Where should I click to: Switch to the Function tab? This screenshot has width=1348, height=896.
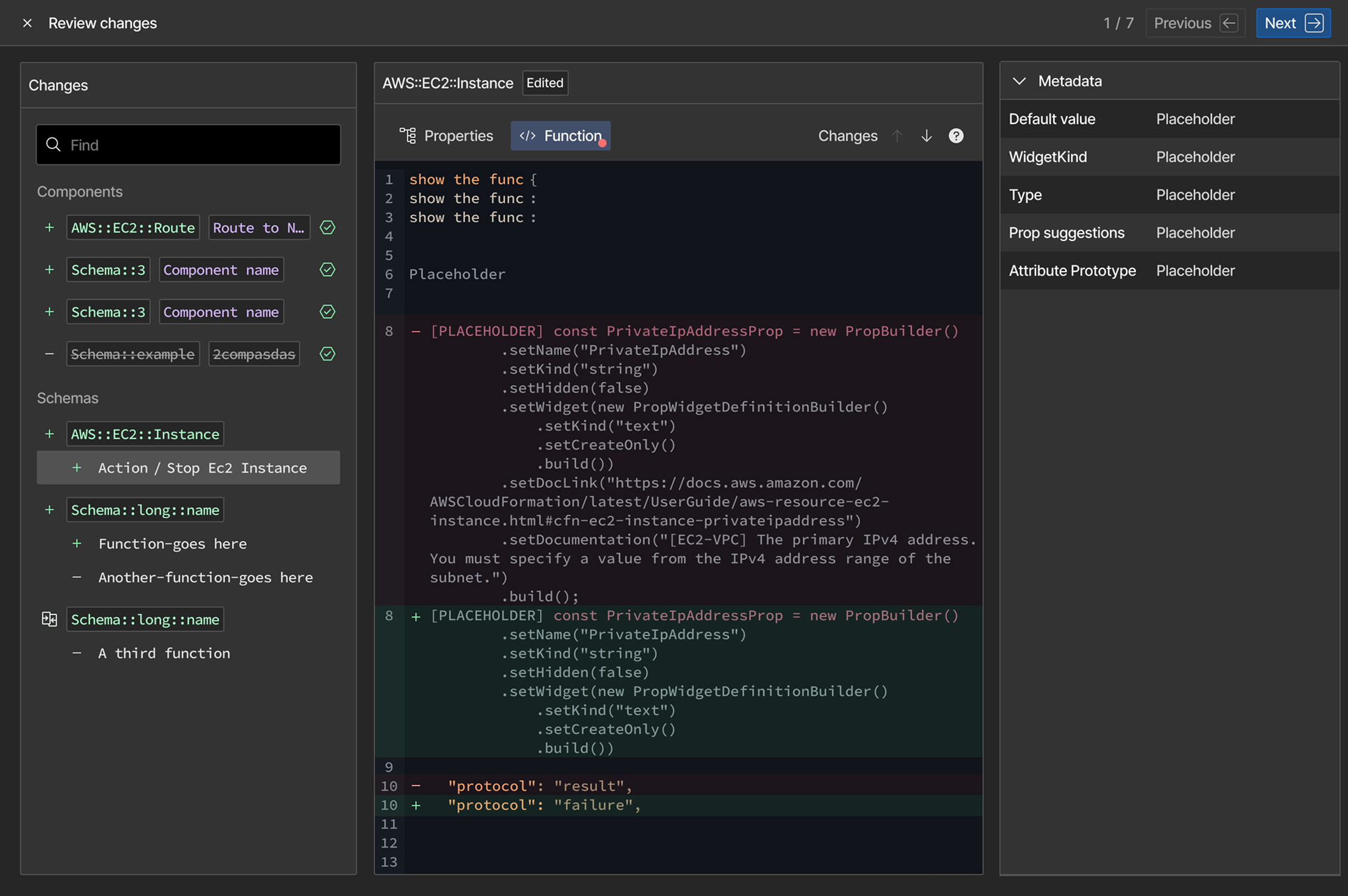(x=561, y=136)
